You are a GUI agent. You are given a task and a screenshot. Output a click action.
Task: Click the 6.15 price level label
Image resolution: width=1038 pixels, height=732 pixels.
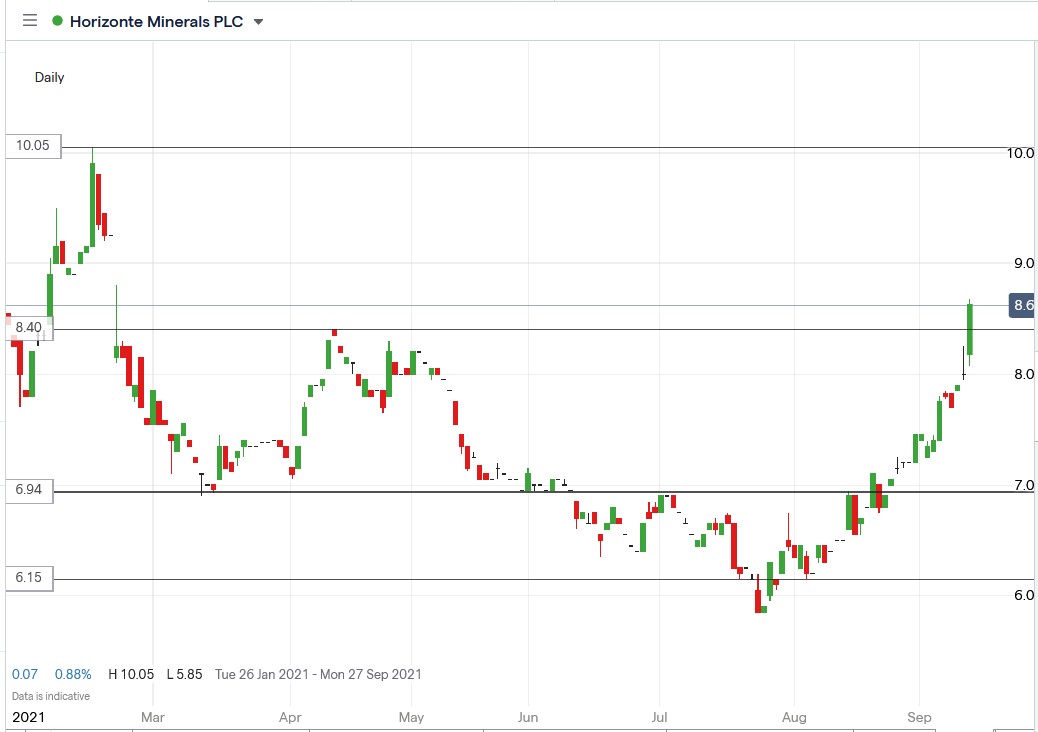(x=28, y=578)
